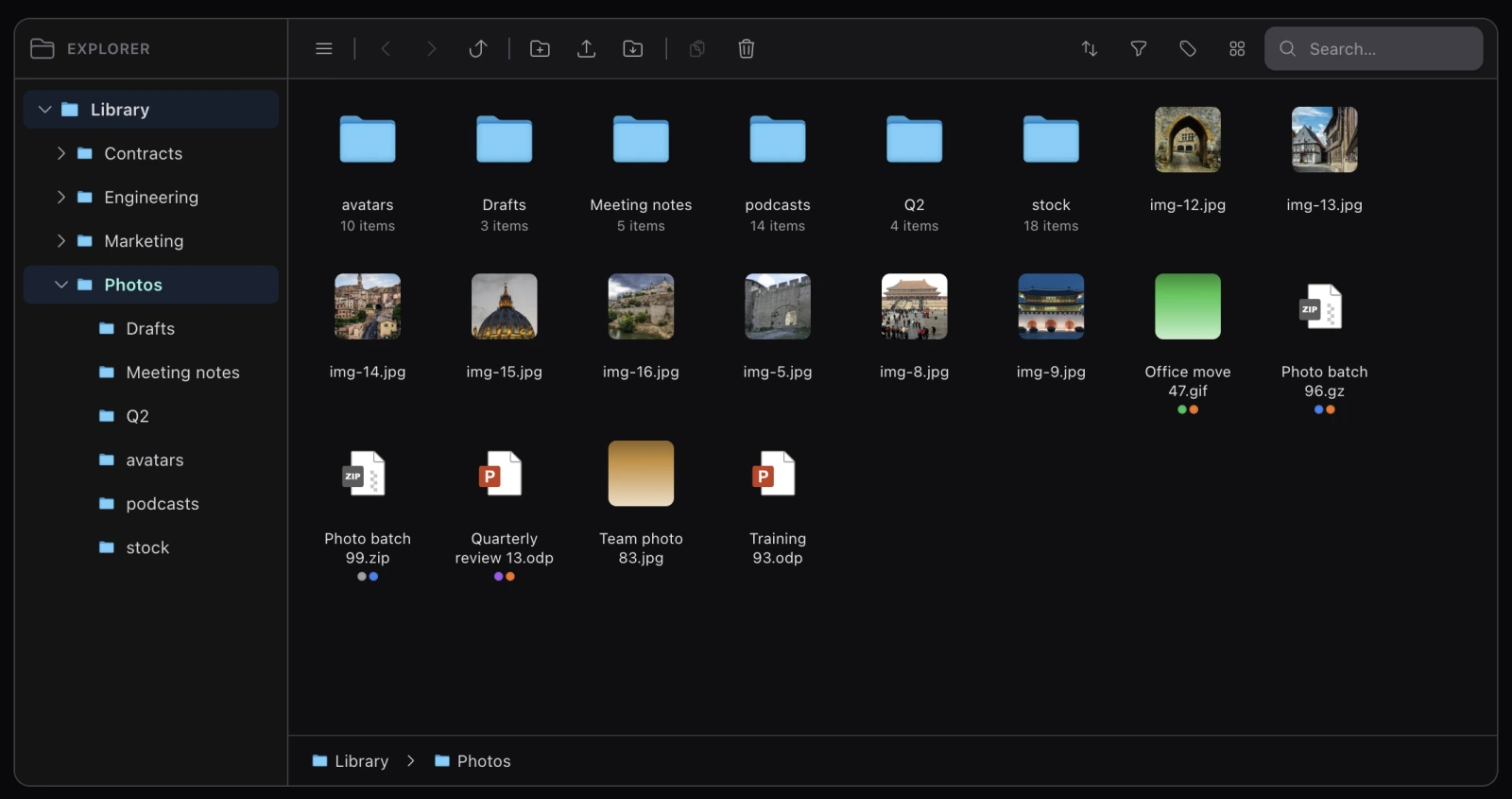Click the "5 items" count under Meeting notes
Image resolution: width=1512 pixels, height=799 pixels.
click(641, 226)
